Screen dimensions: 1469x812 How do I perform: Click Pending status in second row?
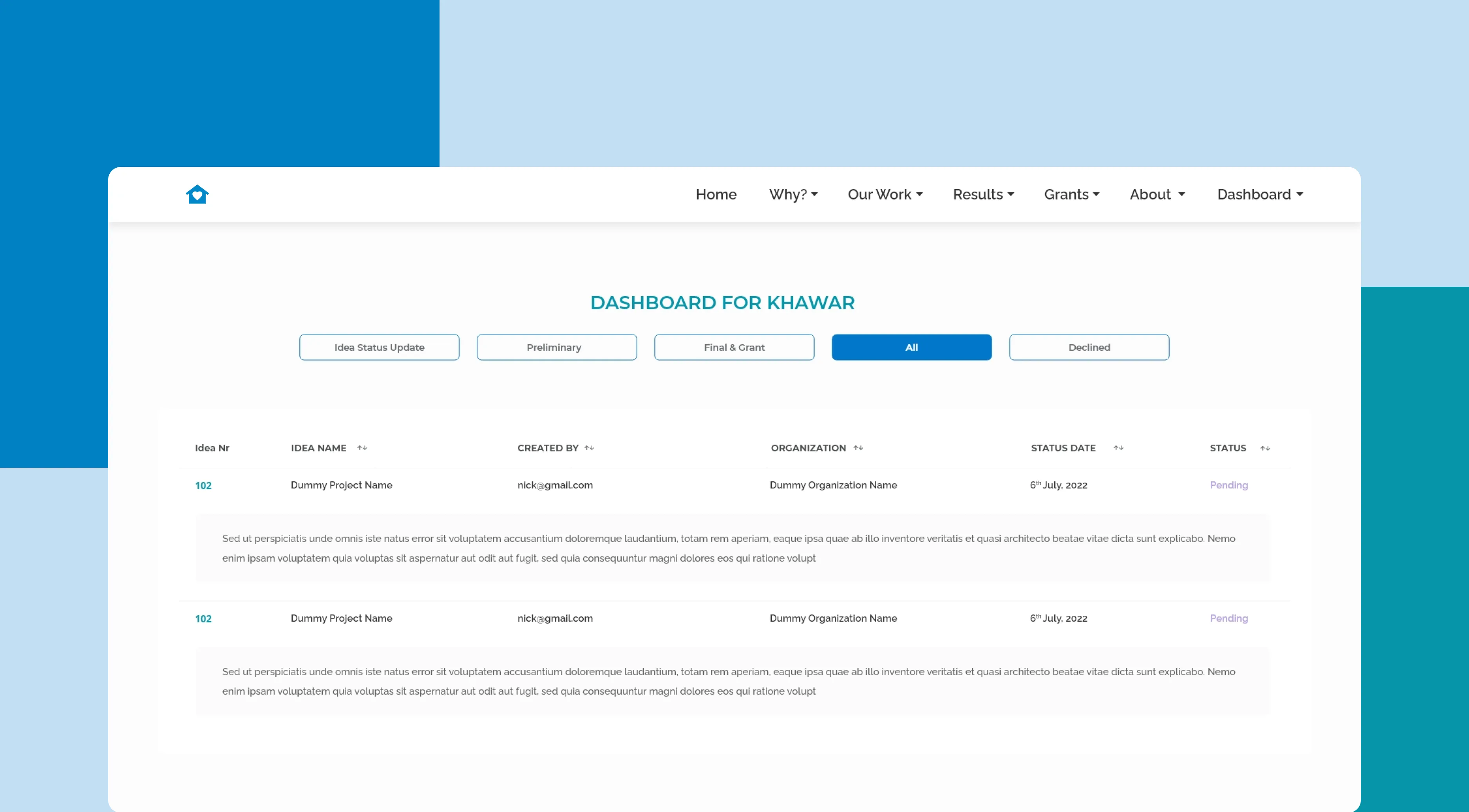coord(1229,618)
